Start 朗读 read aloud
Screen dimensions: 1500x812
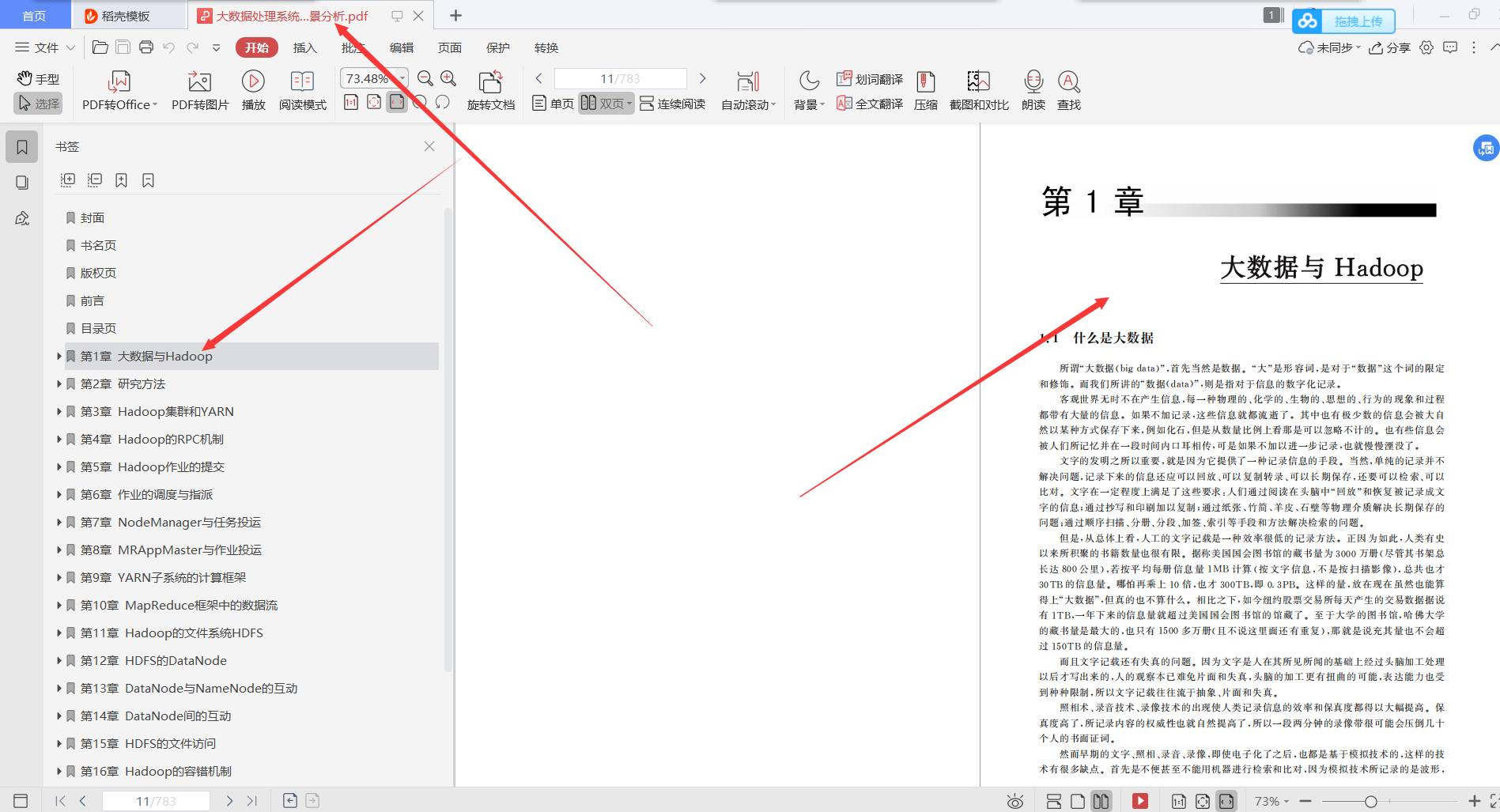1033,91
